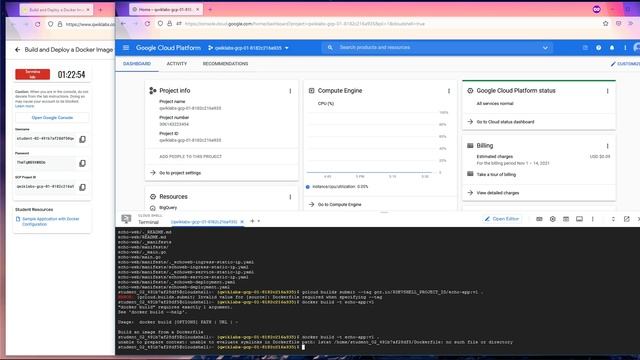
Task: Select the Build and Deploy a Docker browser tab
Action: click(x=56, y=9)
